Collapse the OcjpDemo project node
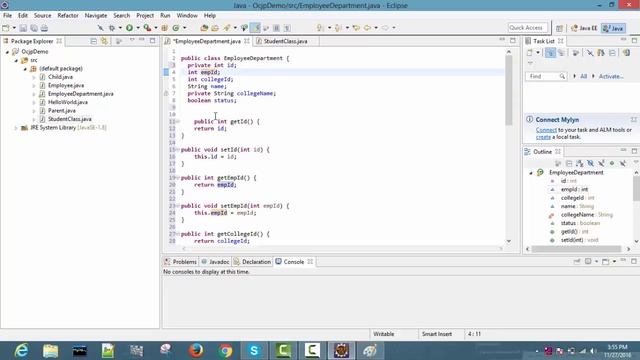Viewport: 640px width, 360px height. 7,52
